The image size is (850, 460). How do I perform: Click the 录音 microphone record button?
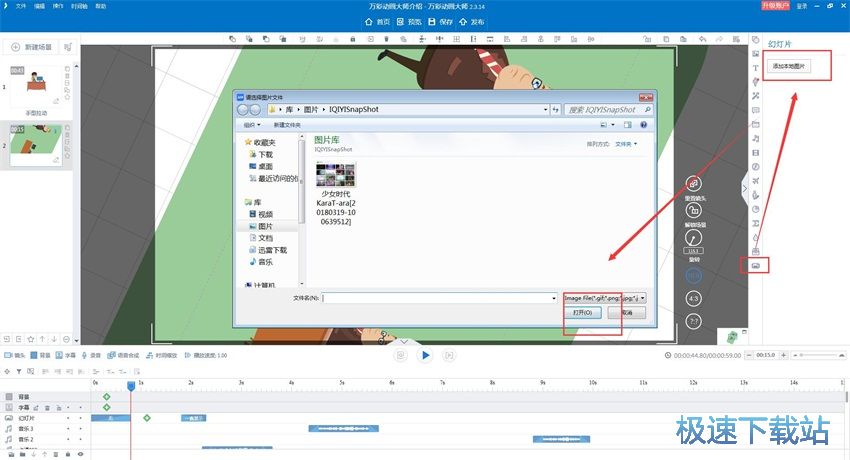point(91,355)
